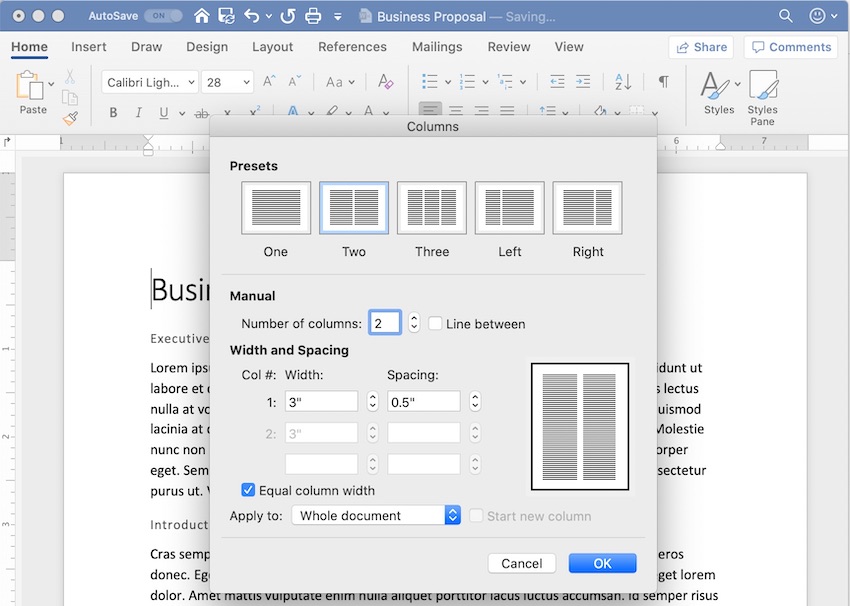This screenshot has width=850, height=606.
Task: Select the Format Painter tool
Action: point(70,119)
